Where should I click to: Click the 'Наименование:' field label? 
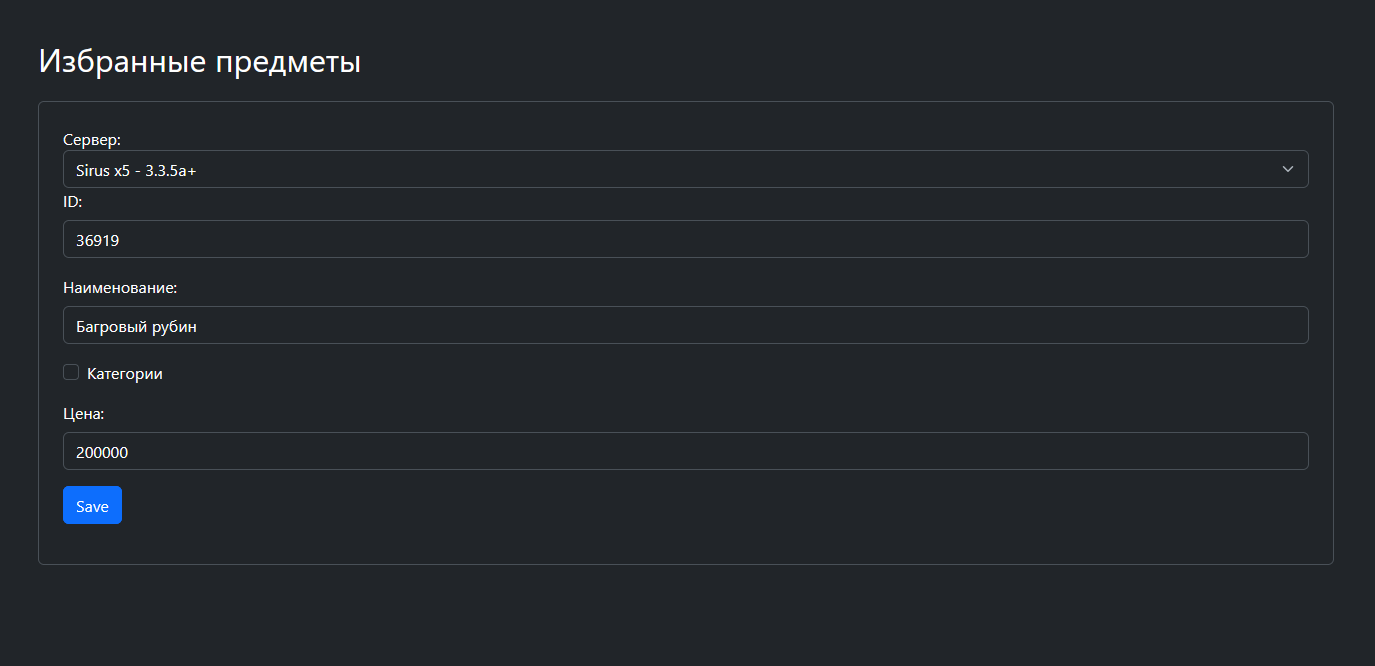click(120, 287)
